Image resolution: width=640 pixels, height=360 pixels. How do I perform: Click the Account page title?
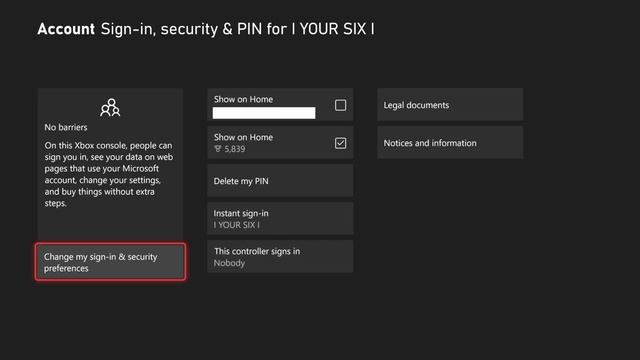pos(66,29)
